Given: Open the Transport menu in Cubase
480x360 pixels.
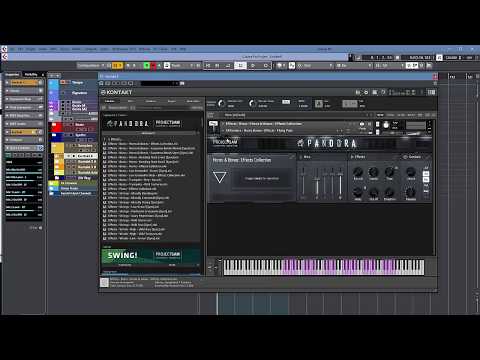Looking at the screenshot, I should pyautogui.click(x=91, y=49).
